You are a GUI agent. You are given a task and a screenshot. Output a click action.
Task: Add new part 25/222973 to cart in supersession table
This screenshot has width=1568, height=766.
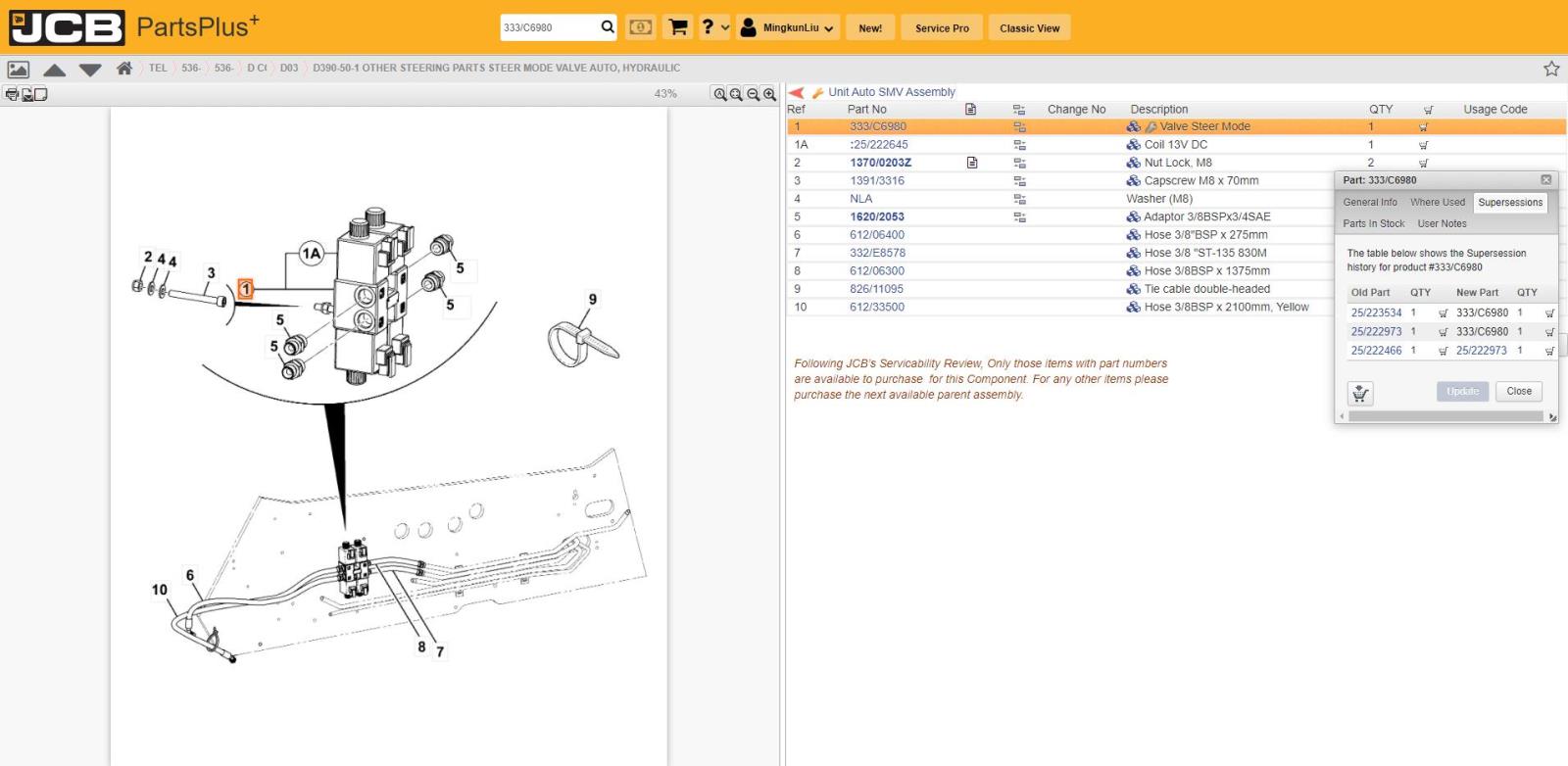click(x=1549, y=351)
